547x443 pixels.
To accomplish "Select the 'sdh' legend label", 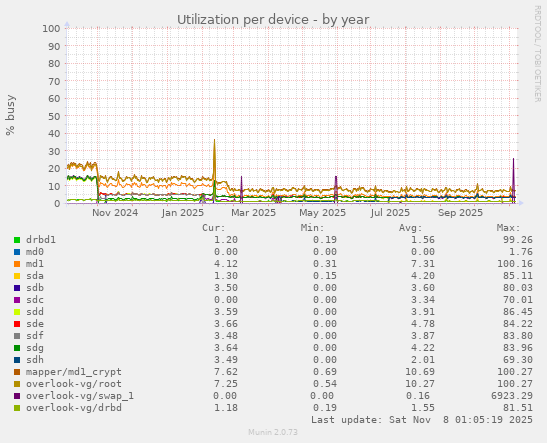I will 35,359.
